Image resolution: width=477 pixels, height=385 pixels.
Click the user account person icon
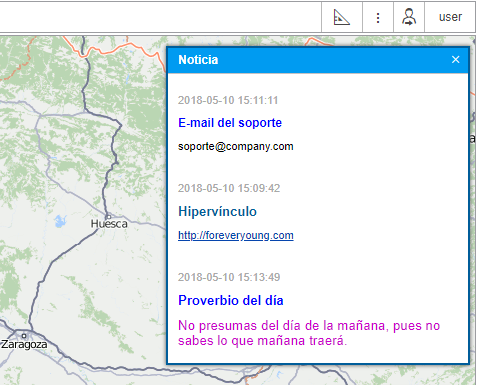click(409, 17)
